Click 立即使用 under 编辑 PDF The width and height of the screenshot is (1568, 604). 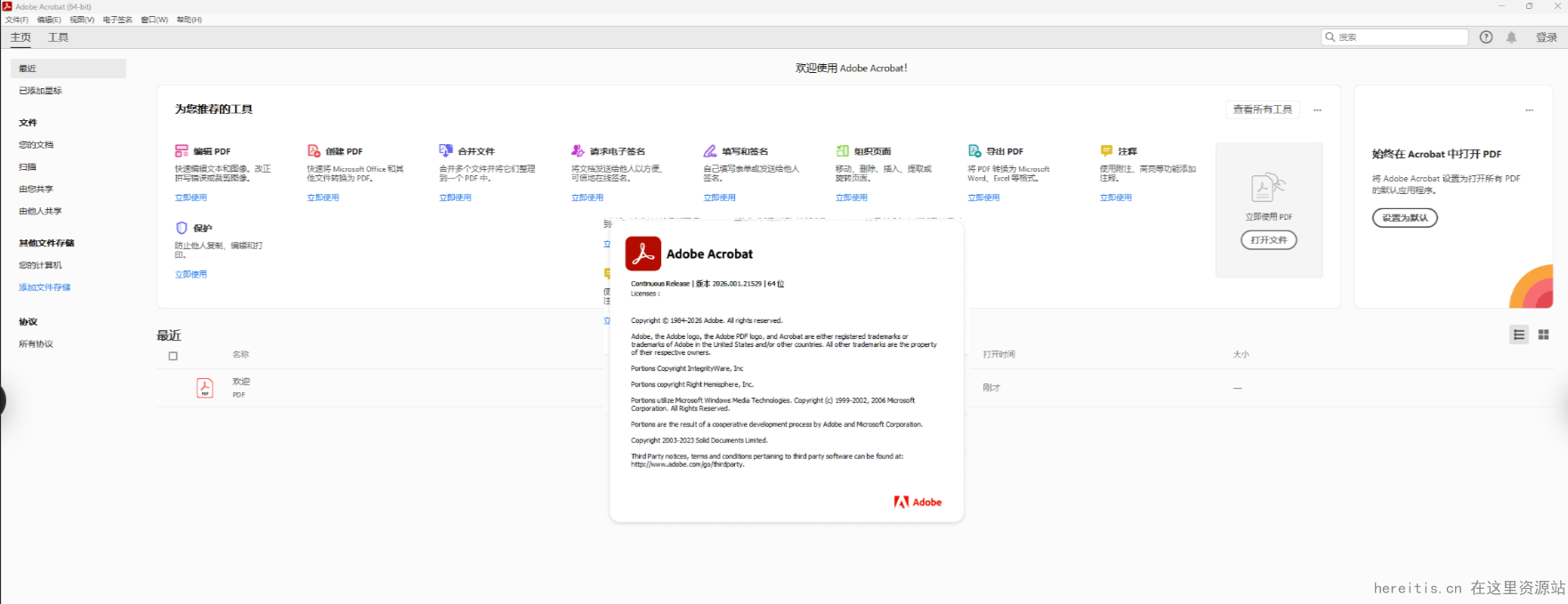coord(190,197)
